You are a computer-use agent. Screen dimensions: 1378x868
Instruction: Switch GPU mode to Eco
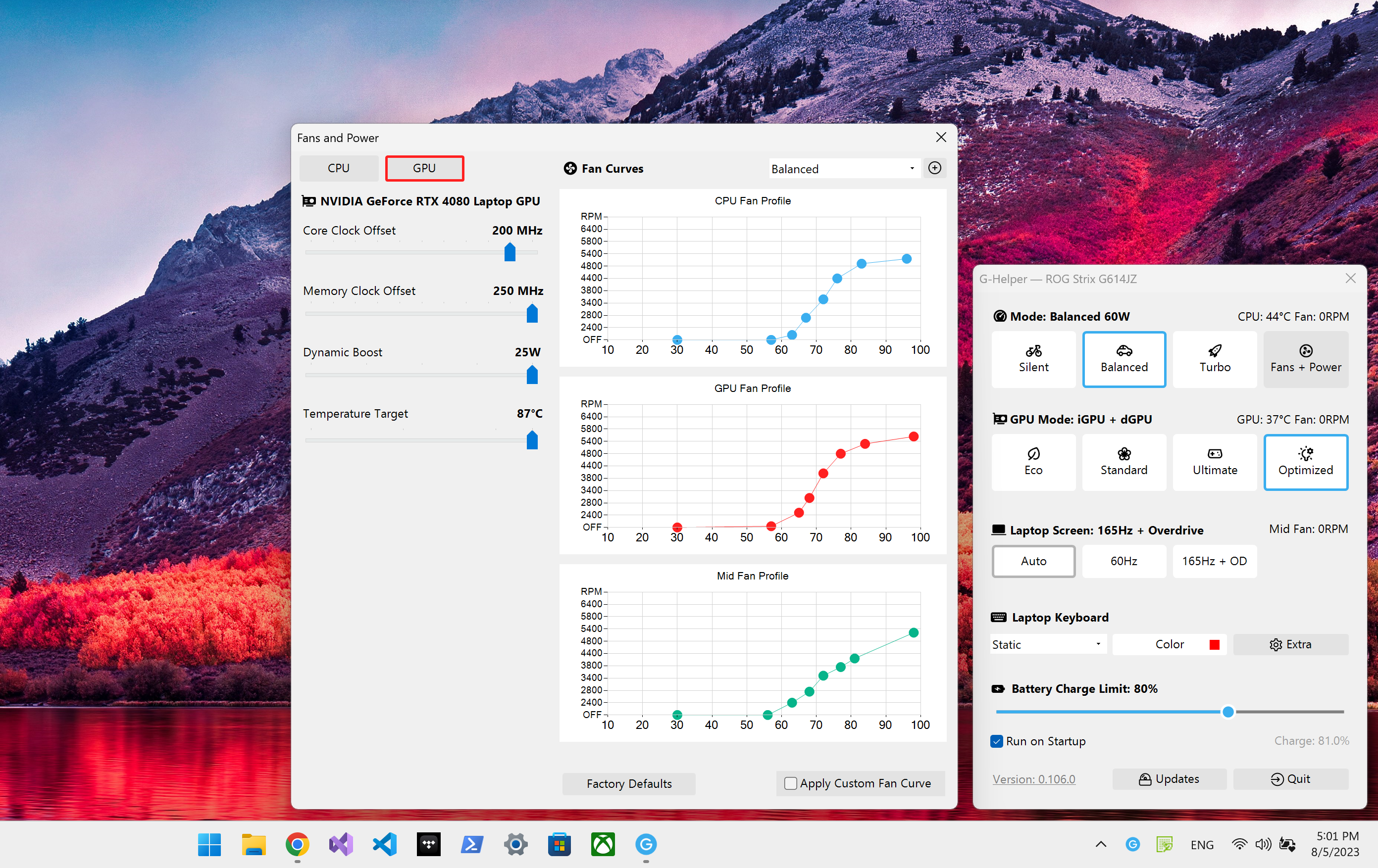tap(1033, 462)
